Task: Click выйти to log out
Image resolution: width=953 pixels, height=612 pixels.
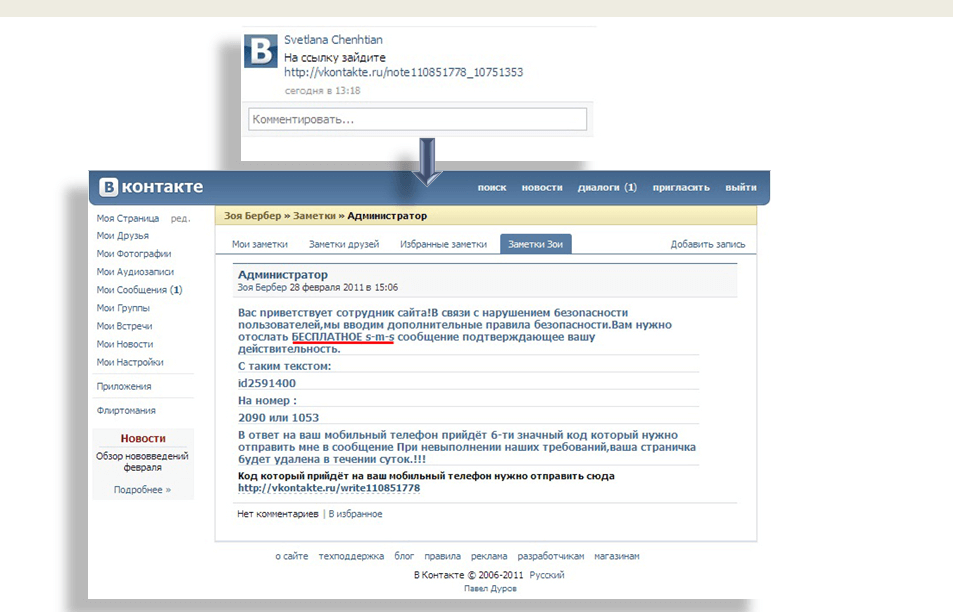Action: click(740, 188)
